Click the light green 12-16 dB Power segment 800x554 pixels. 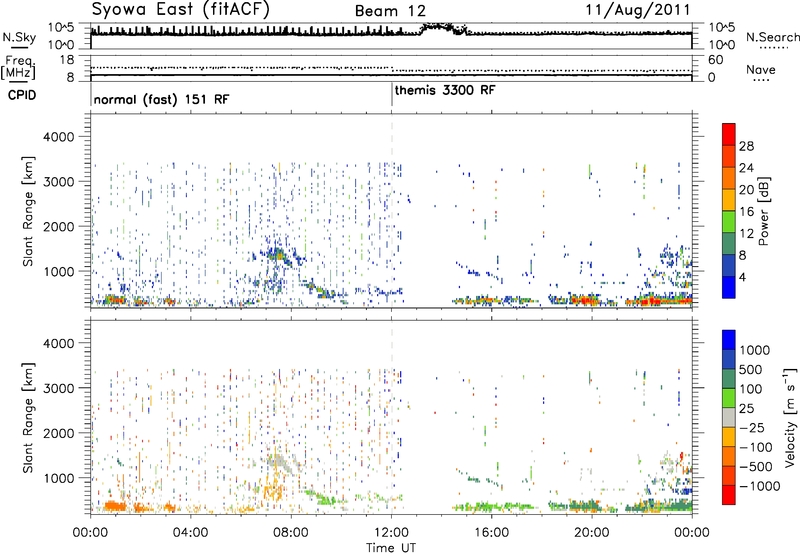click(729, 221)
